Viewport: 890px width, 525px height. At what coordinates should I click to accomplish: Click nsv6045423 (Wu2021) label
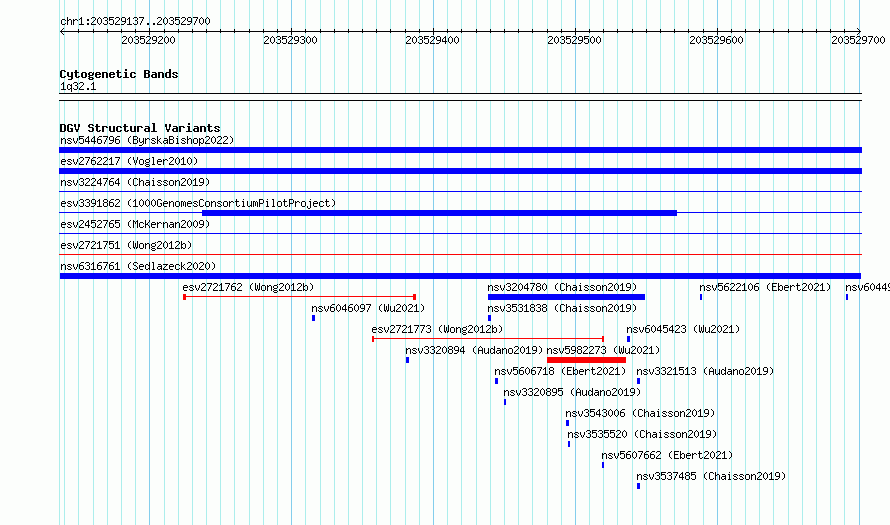coord(683,329)
